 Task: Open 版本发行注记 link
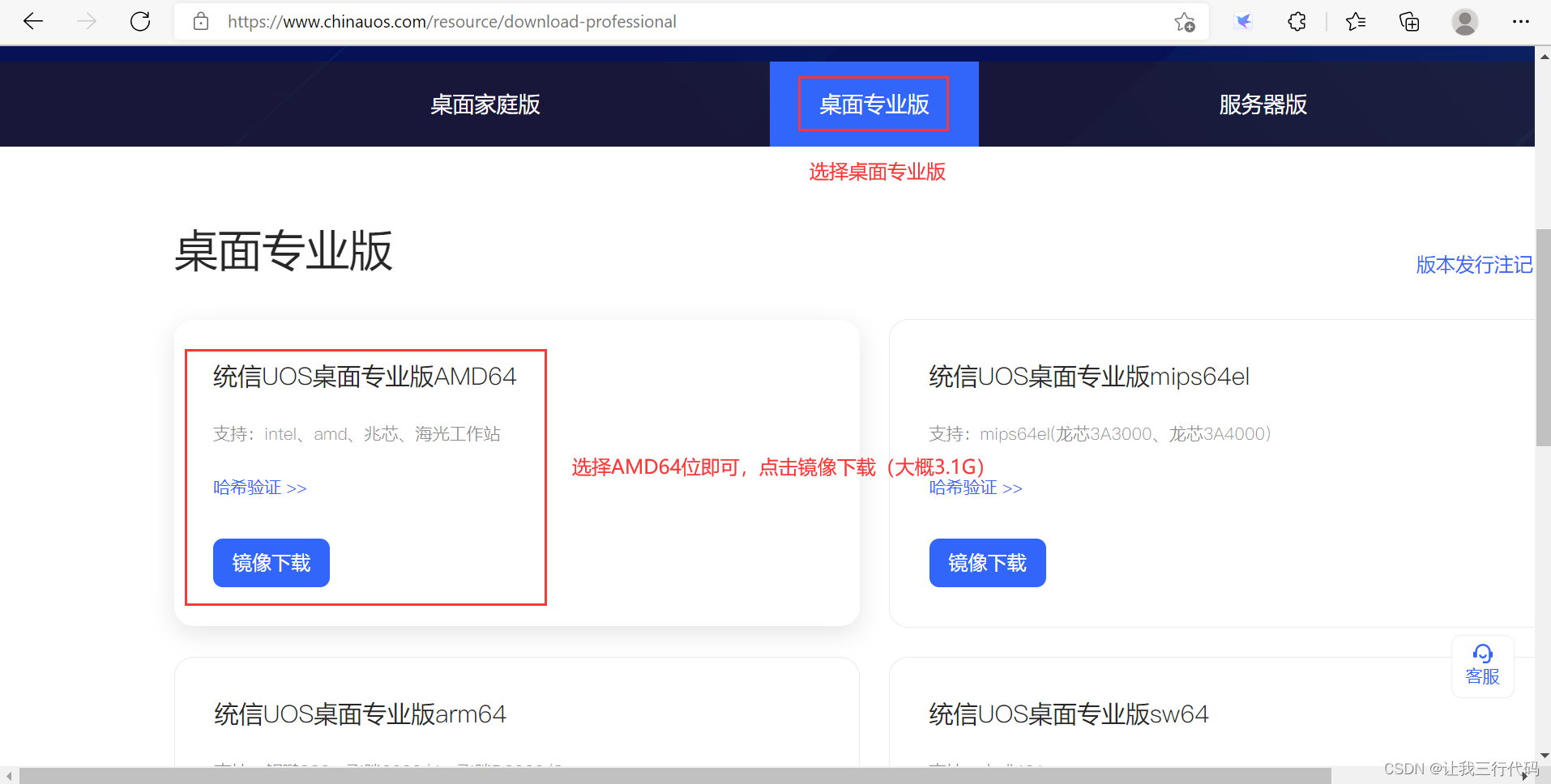(1474, 265)
